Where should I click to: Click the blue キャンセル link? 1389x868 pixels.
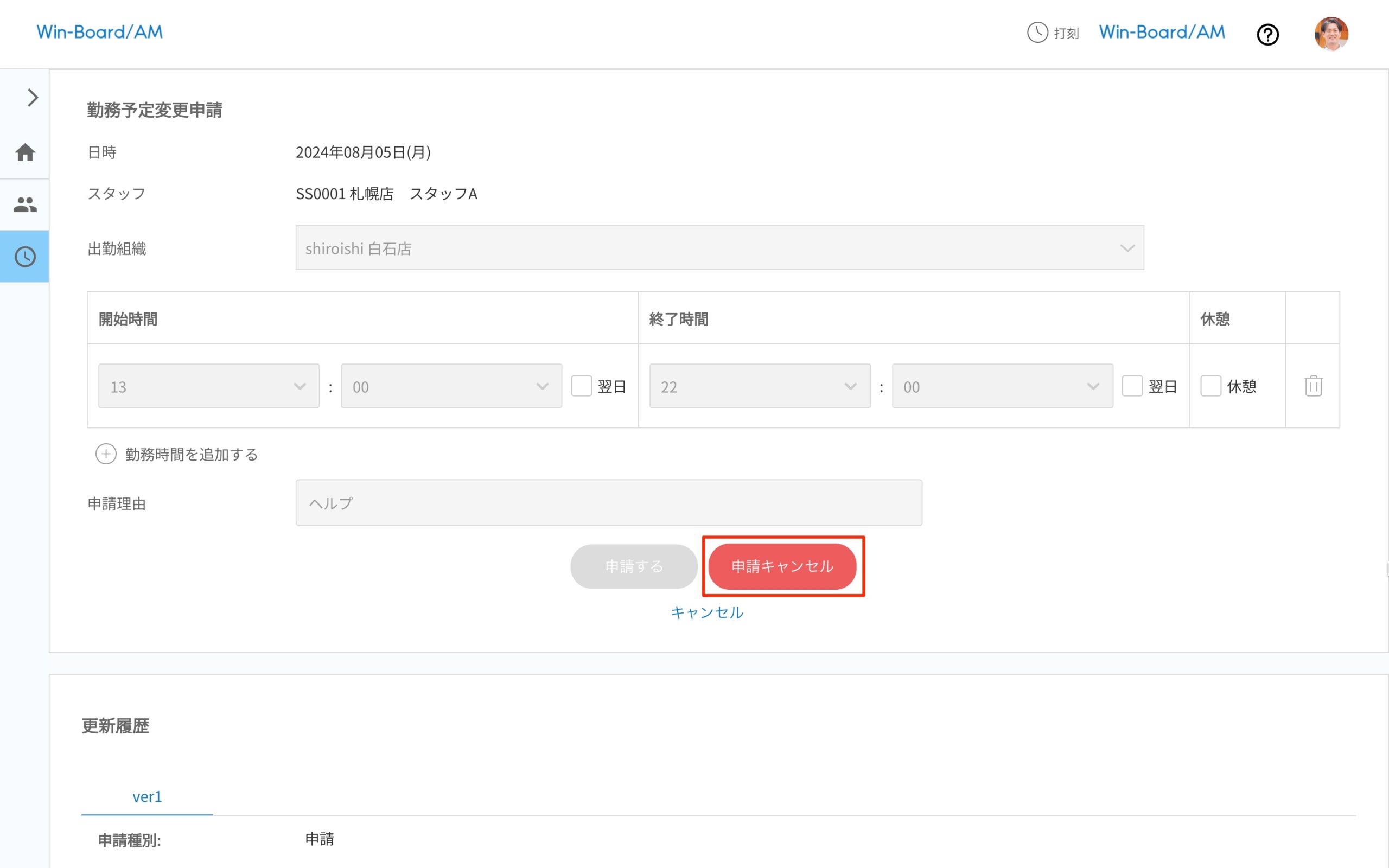coord(706,612)
